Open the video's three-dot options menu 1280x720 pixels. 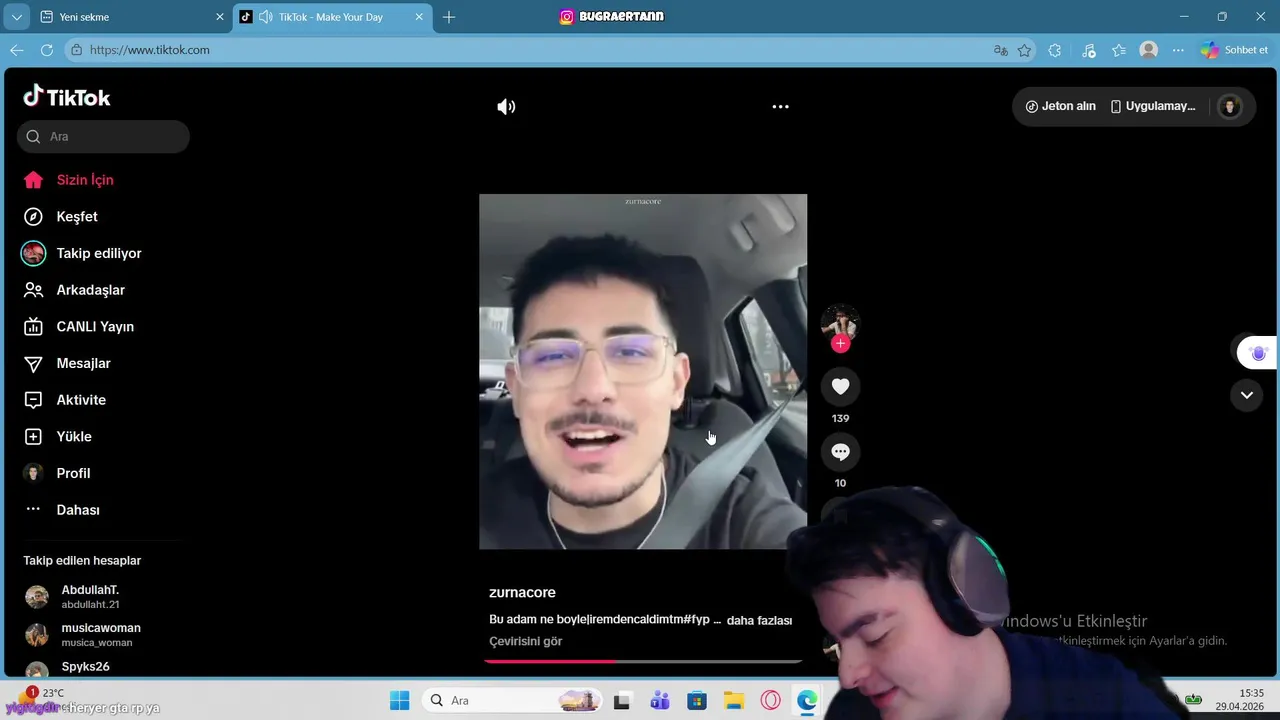pos(781,107)
